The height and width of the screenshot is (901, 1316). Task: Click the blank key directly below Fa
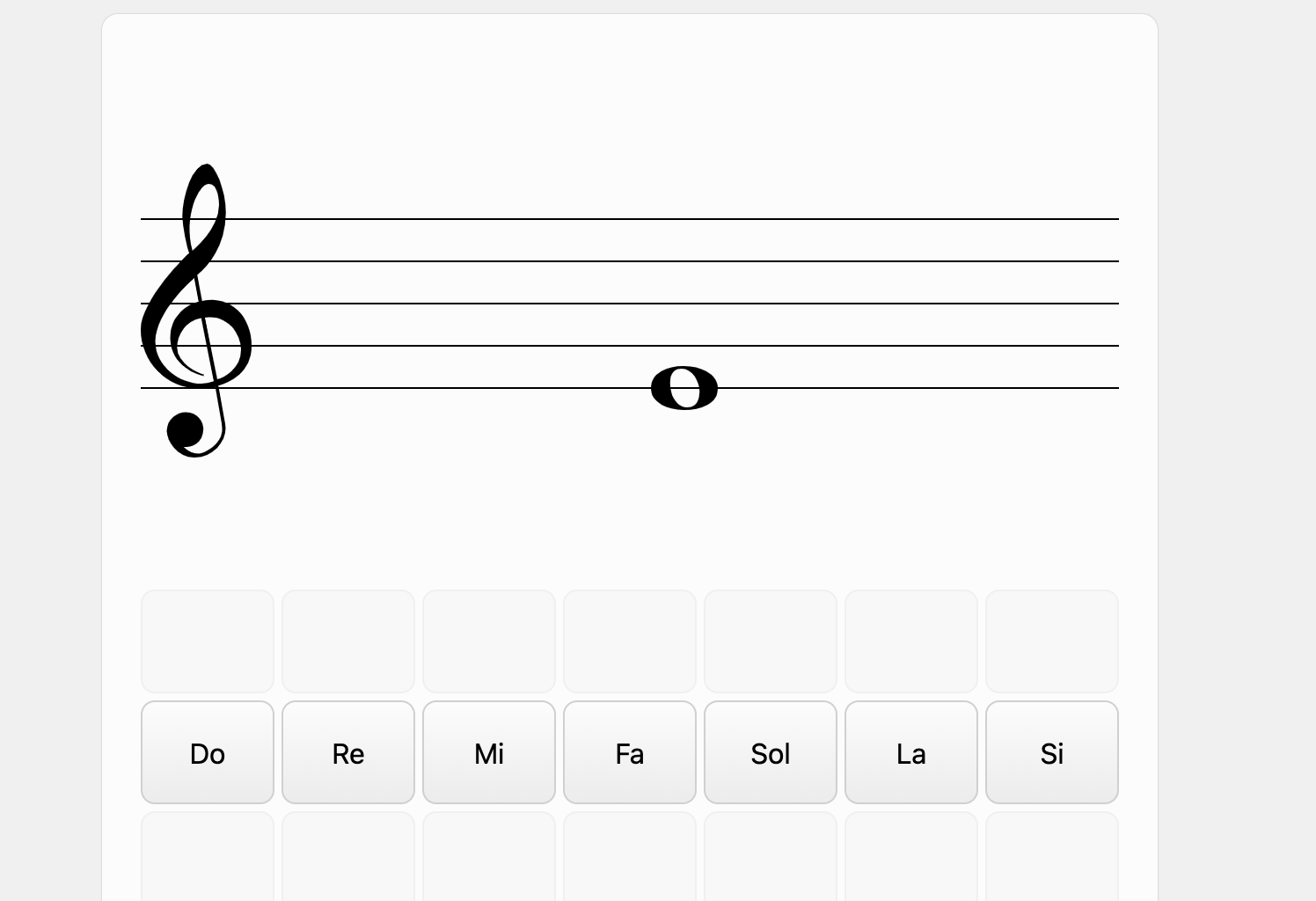pos(630,857)
